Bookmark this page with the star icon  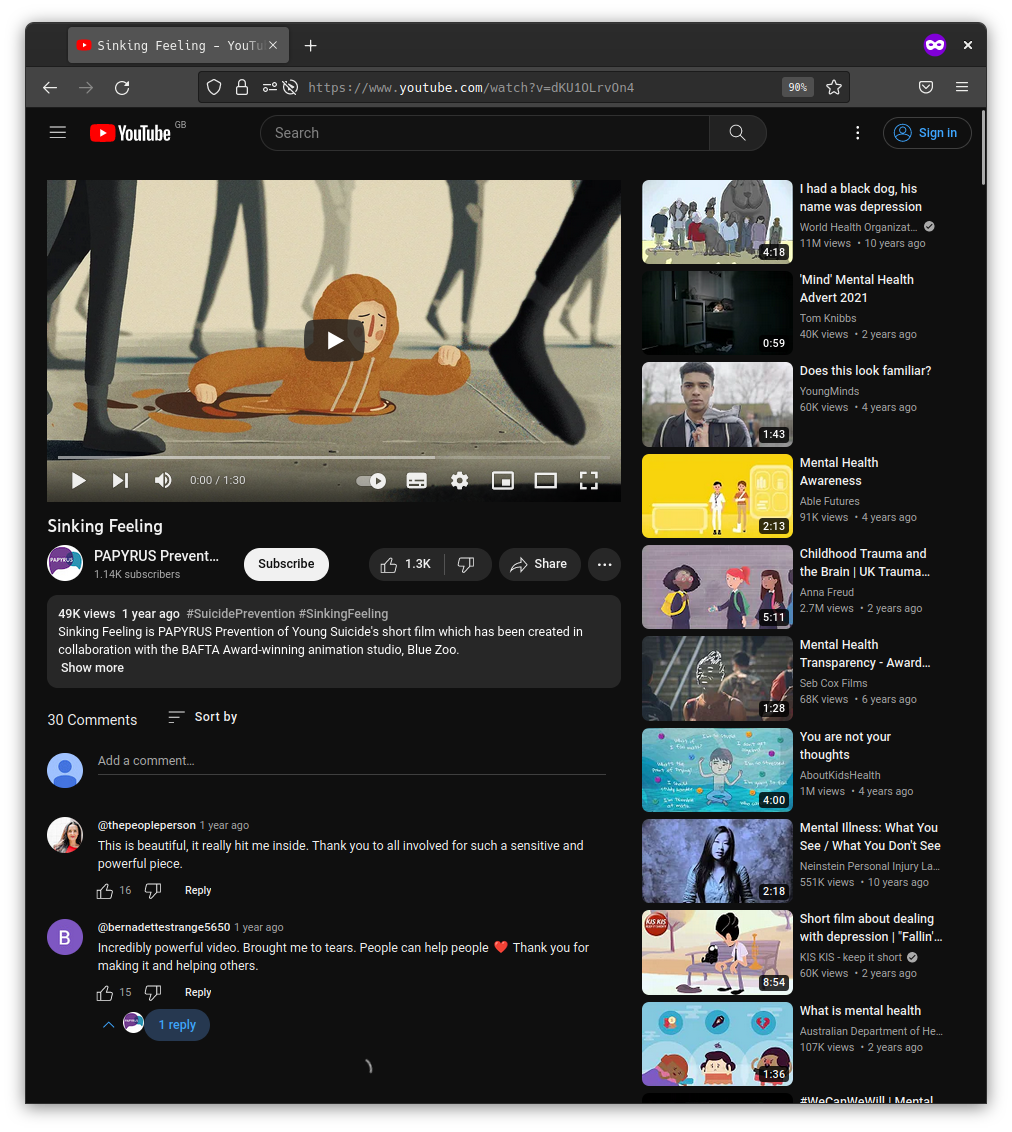(834, 87)
